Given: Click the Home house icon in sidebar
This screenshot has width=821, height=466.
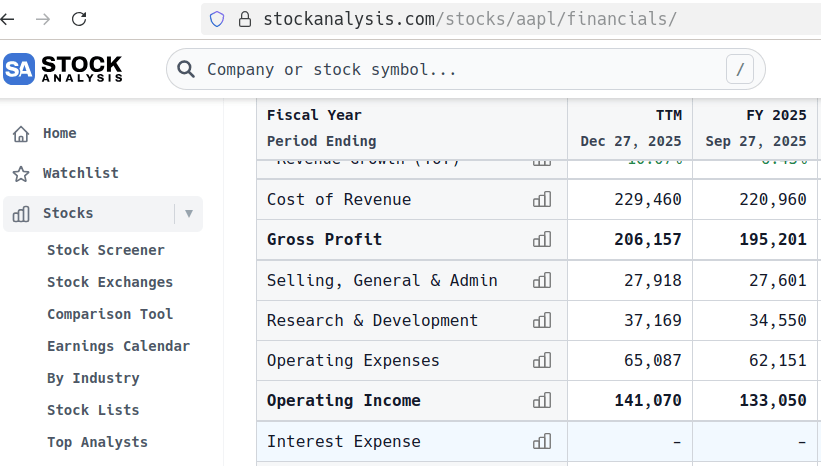Looking at the screenshot, I should pos(21,134).
